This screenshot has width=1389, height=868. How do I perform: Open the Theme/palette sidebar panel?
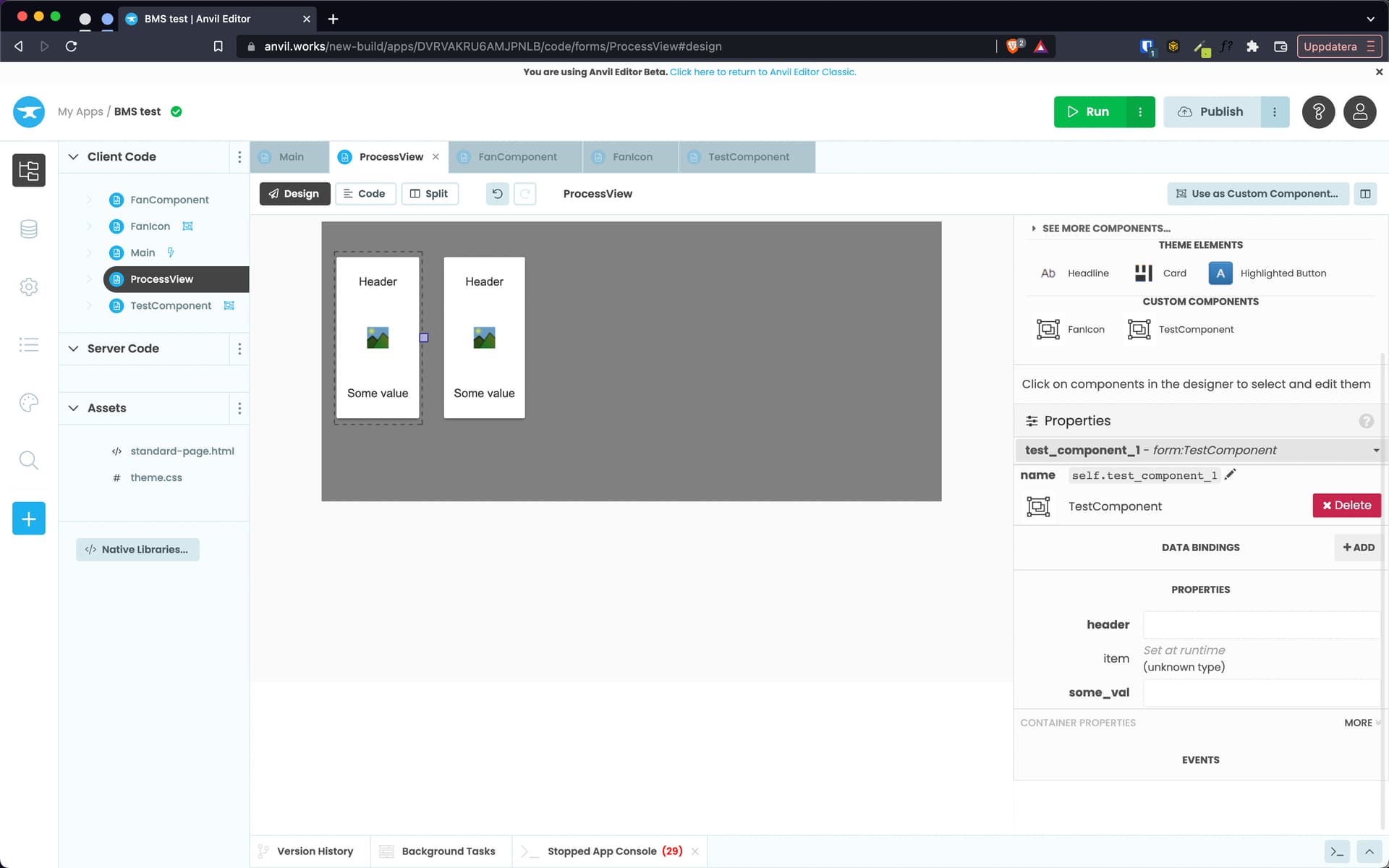(x=29, y=403)
